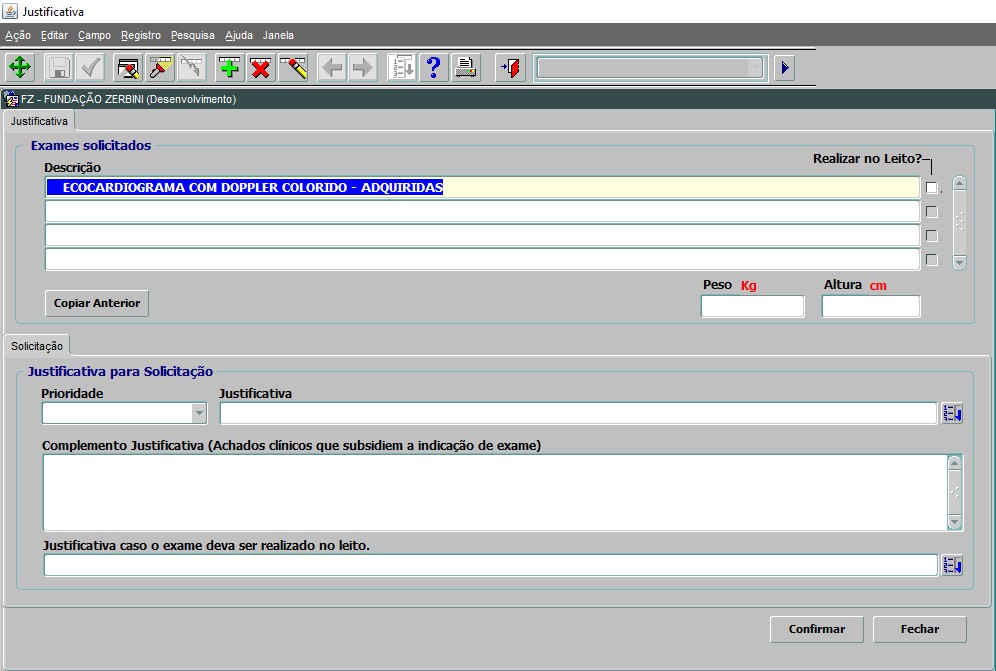The width and height of the screenshot is (996, 671).
Task: Toggle the third row Realizar no Leito checkbox
Action: (931, 236)
